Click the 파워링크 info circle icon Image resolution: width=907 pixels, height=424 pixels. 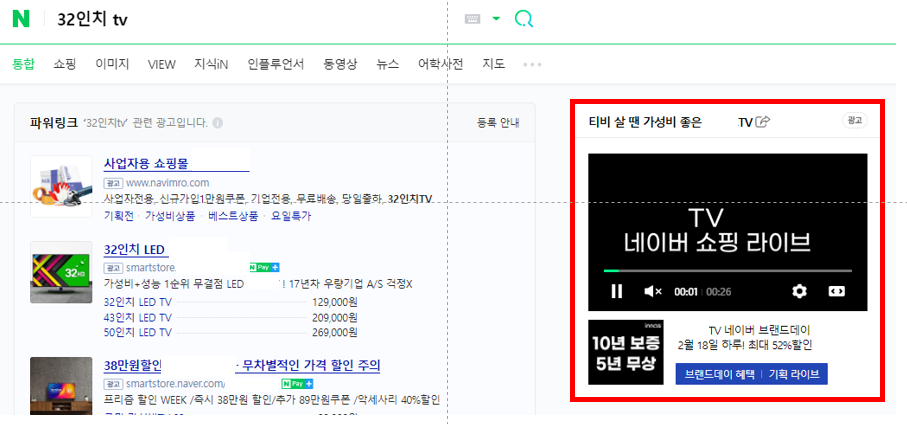point(217,123)
